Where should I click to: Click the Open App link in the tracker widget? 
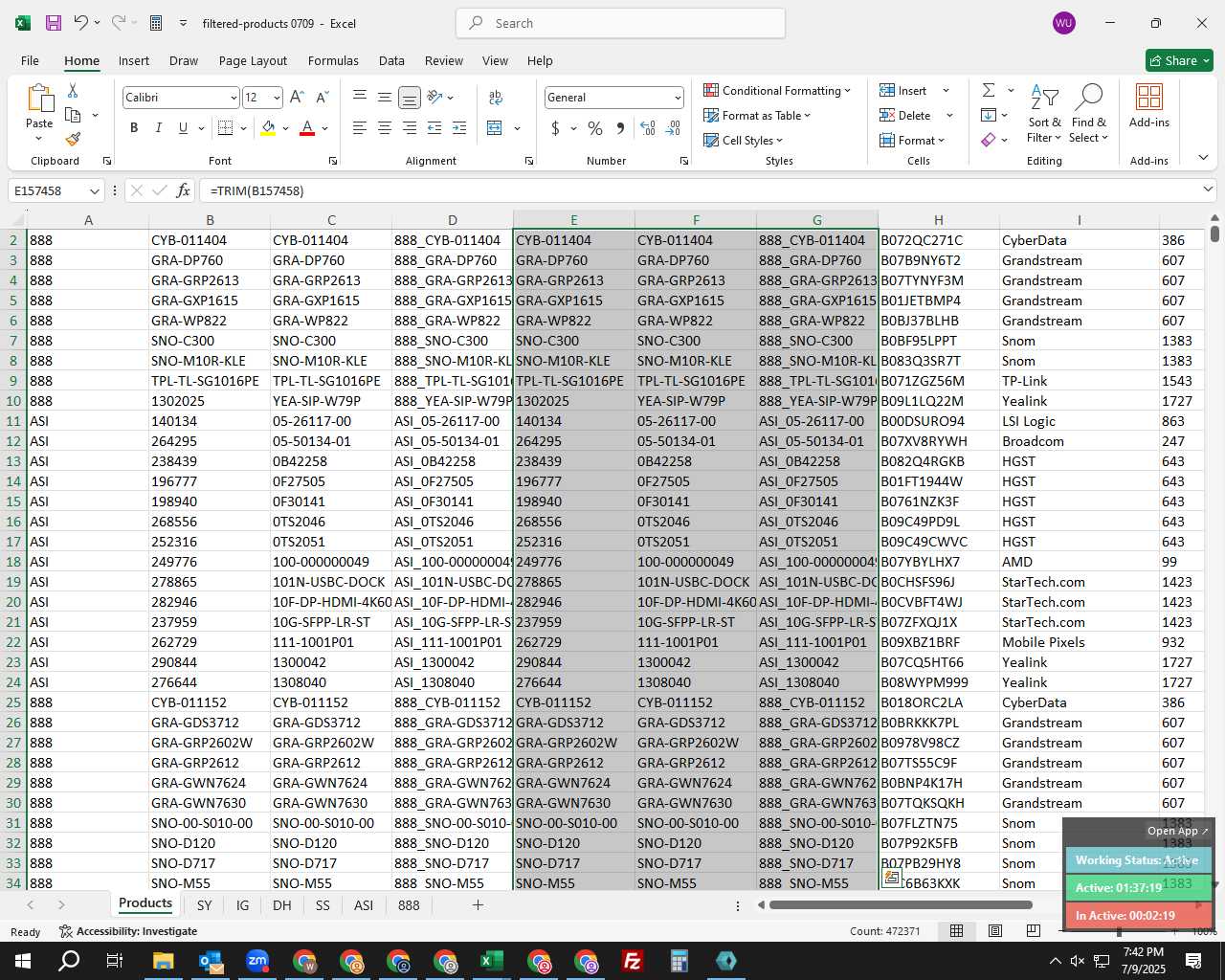(x=1177, y=831)
